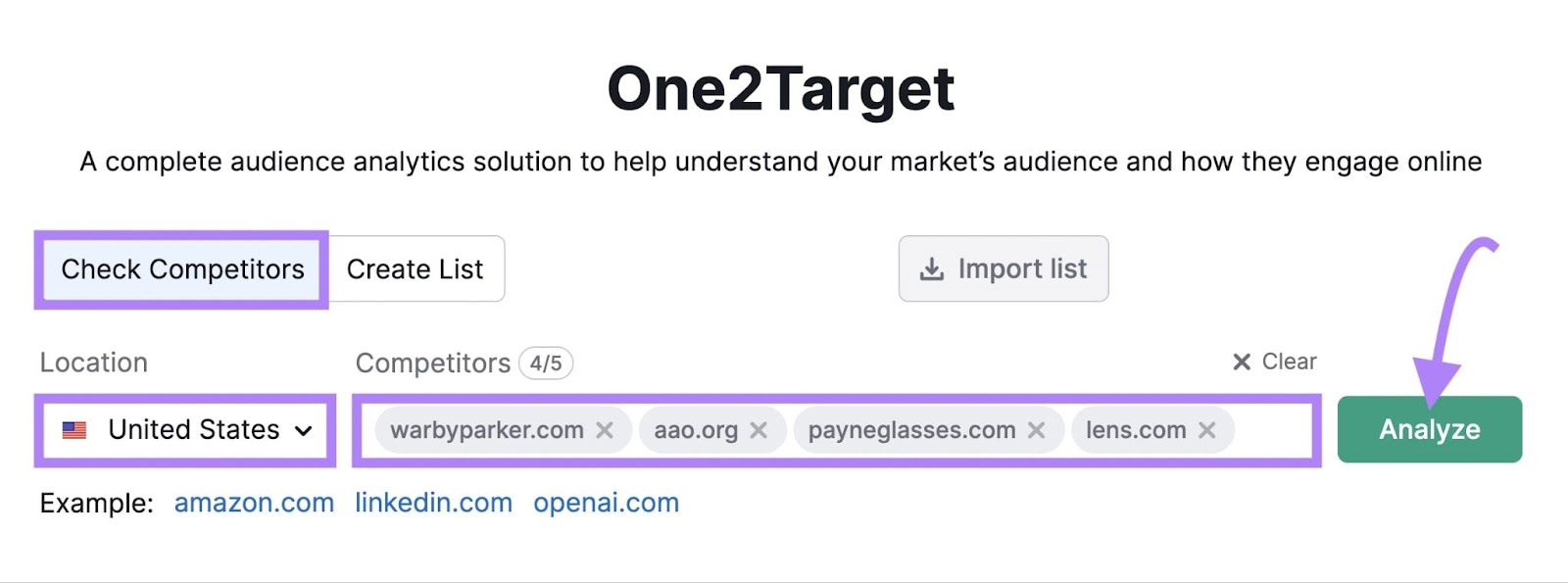Click the X icon next to Clear
Screen dimensions: 1568x583
coord(1241,362)
